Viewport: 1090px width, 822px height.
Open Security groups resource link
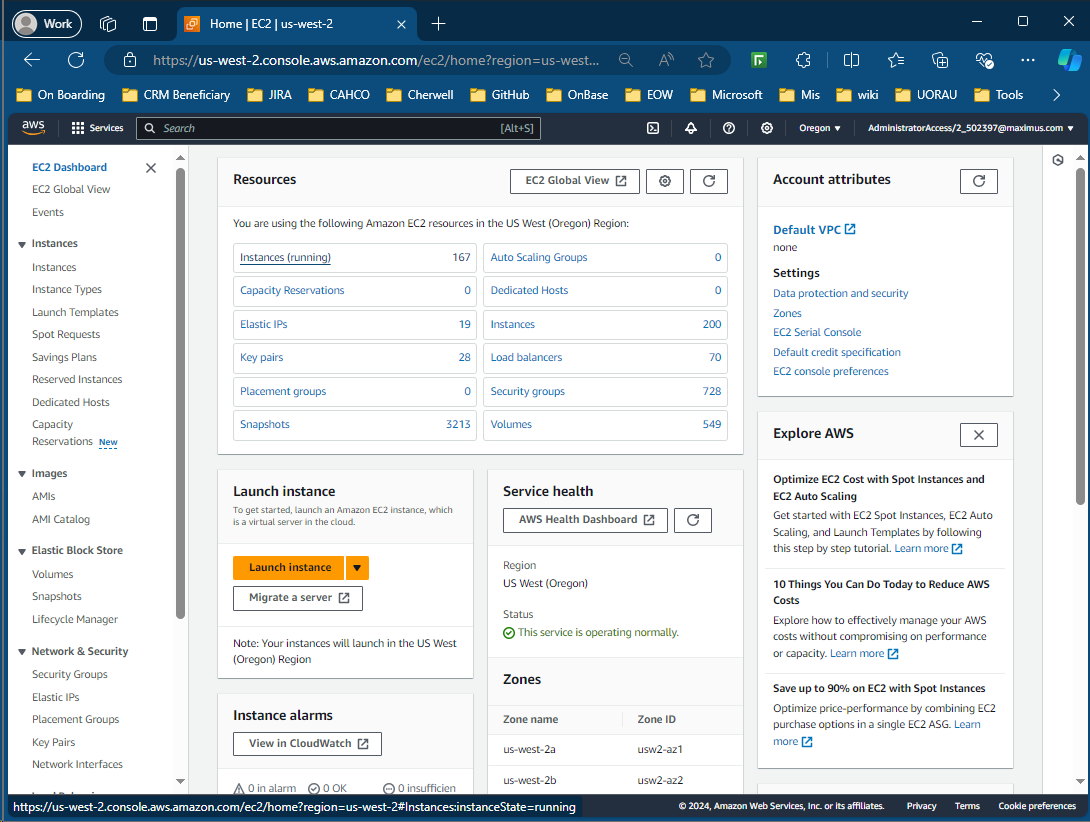[528, 392]
